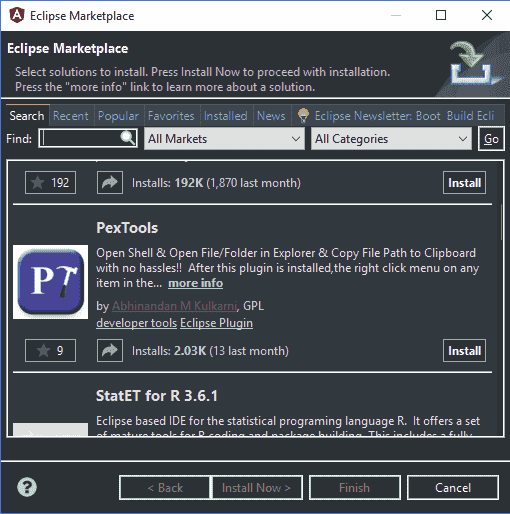
Task: Install the PexTools plugin
Action: point(464,350)
